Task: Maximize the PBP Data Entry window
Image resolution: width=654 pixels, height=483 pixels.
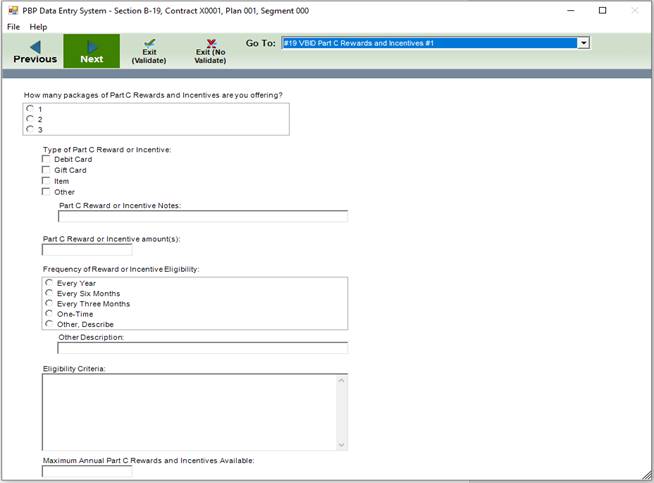Action: [602, 10]
